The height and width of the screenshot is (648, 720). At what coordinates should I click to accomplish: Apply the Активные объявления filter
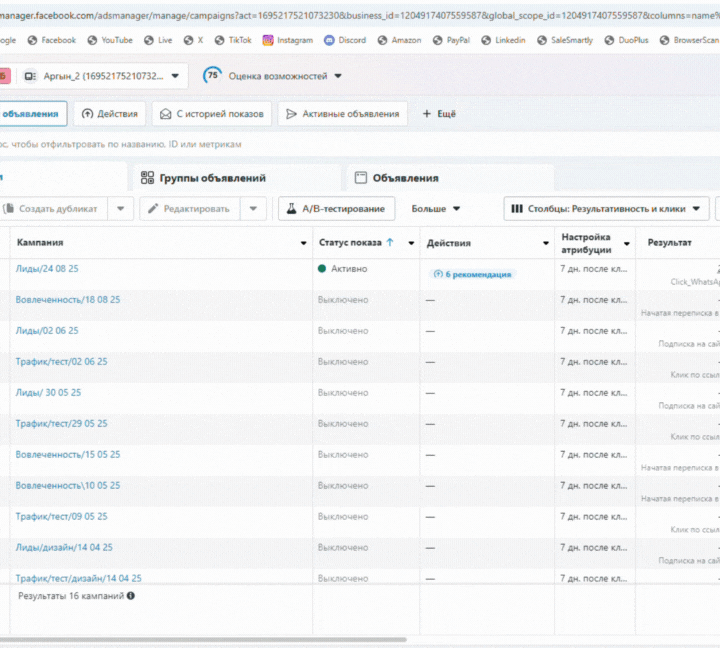click(342, 114)
